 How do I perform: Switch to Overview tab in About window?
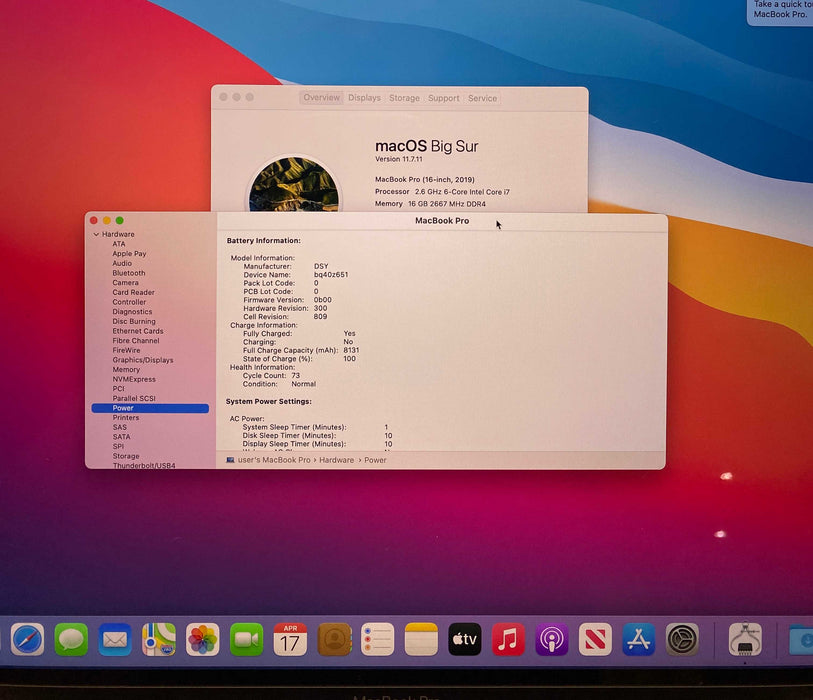(x=321, y=97)
